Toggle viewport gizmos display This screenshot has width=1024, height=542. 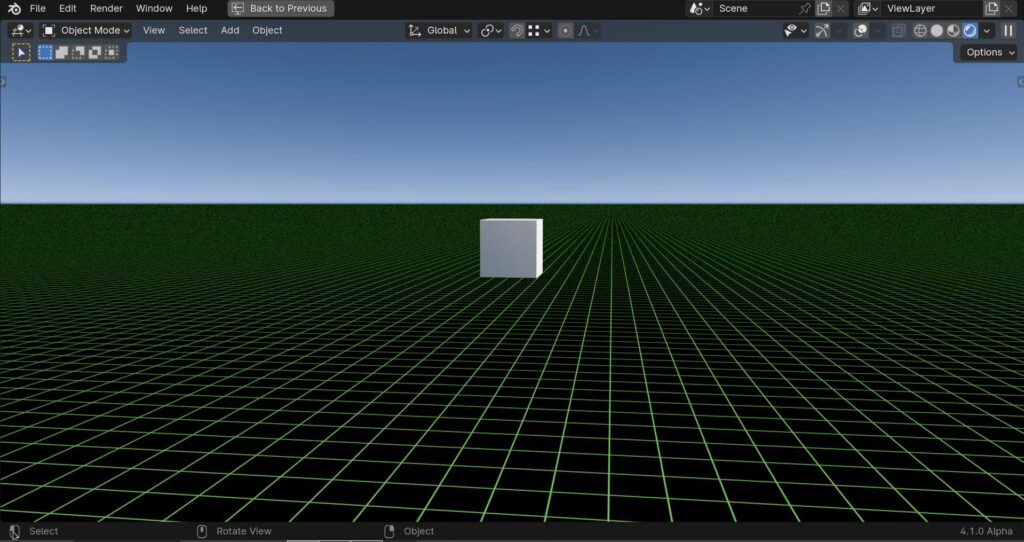822,31
